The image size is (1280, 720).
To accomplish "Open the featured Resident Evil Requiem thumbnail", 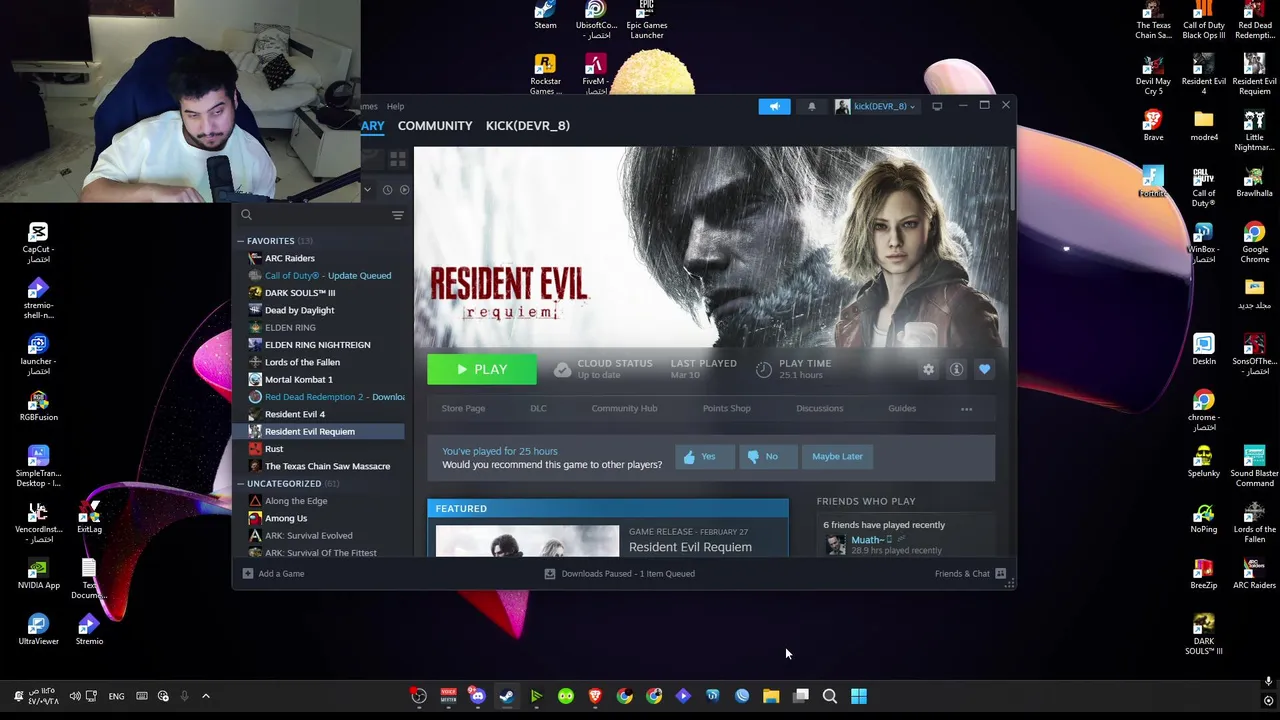I will 527,541.
